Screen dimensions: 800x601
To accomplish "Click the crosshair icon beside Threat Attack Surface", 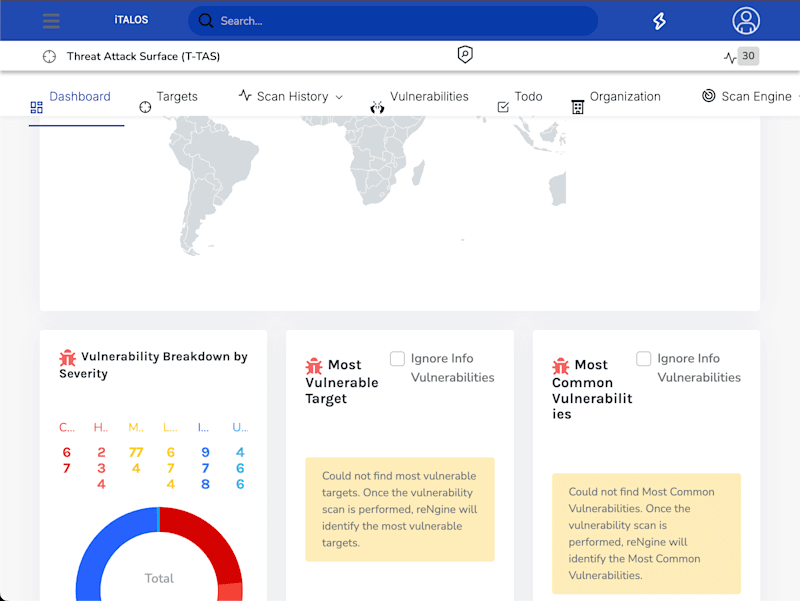I will click(x=49, y=56).
